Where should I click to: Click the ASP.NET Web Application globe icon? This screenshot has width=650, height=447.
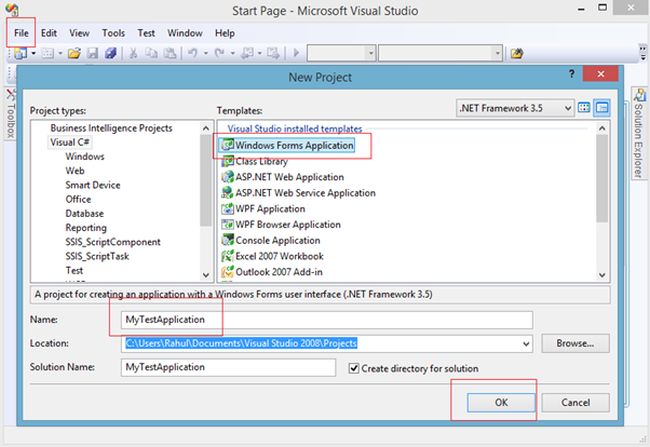point(228,177)
